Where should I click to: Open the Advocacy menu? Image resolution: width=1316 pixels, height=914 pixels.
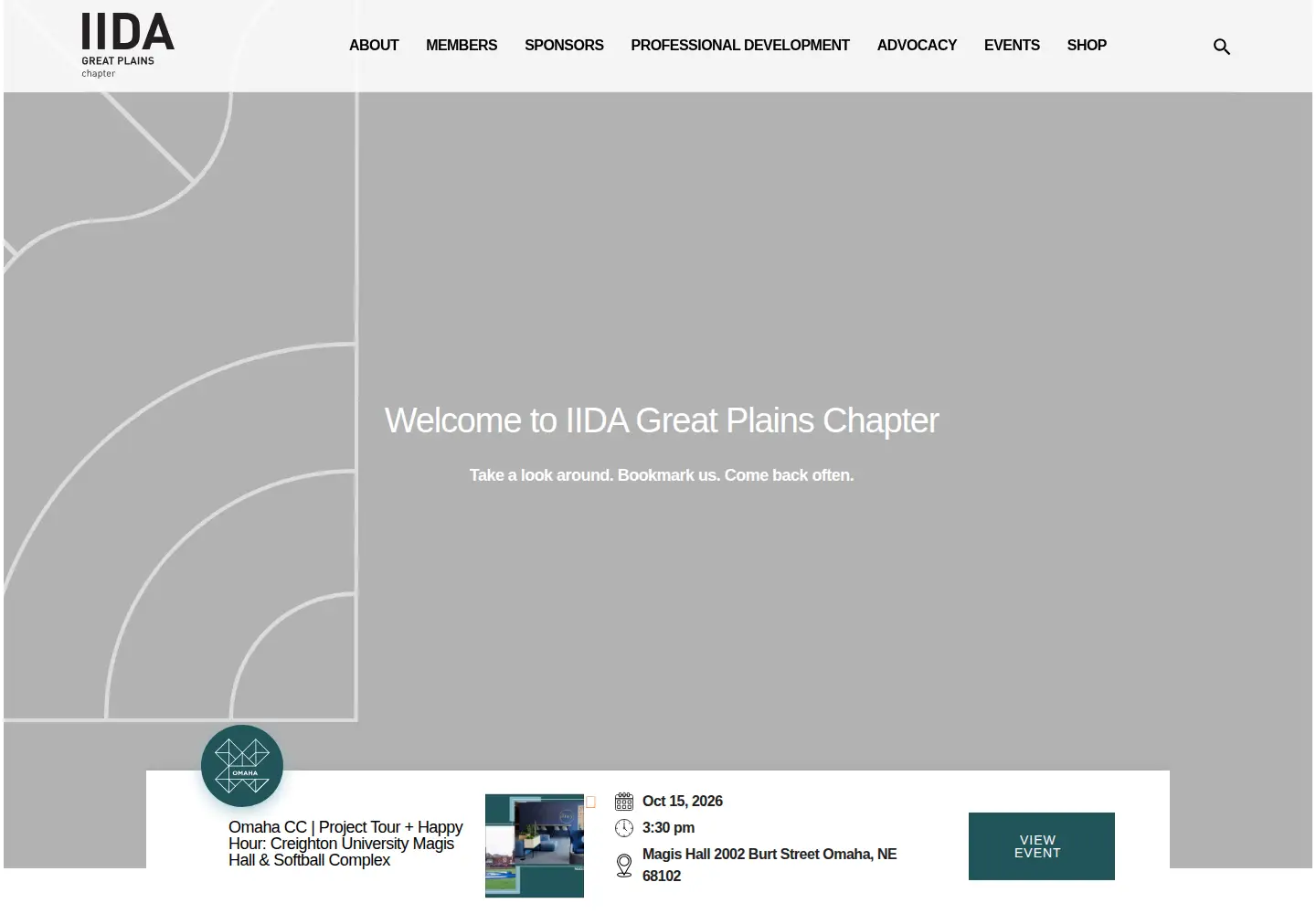coord(917,45)
